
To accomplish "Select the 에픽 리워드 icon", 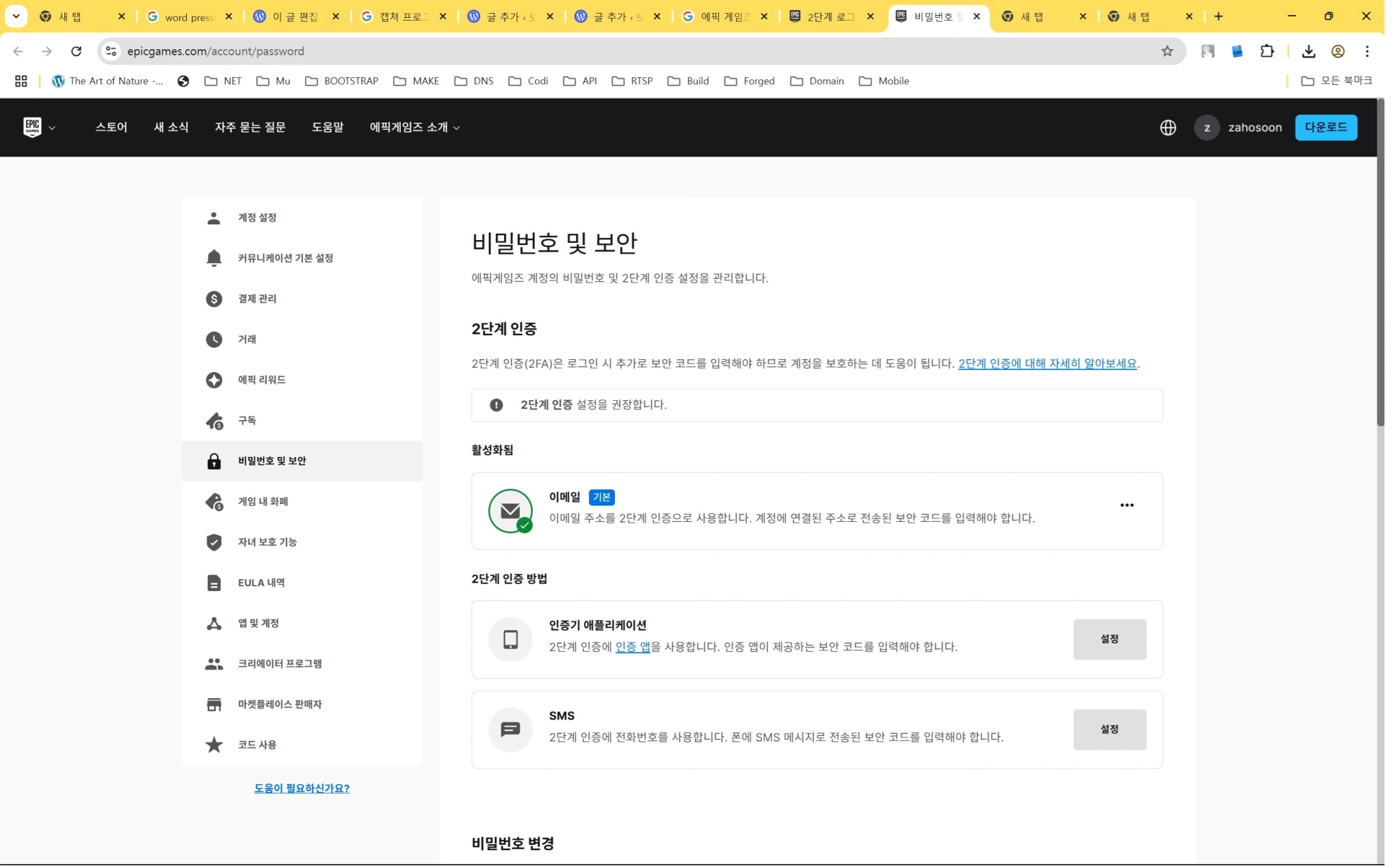I will pyautogui.click(x=214, y=380).
